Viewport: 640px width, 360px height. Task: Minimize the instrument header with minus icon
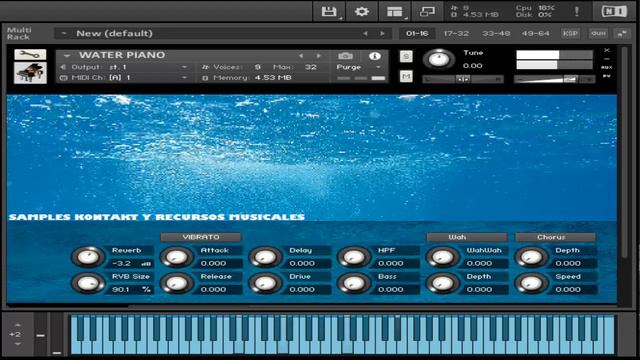607,59
